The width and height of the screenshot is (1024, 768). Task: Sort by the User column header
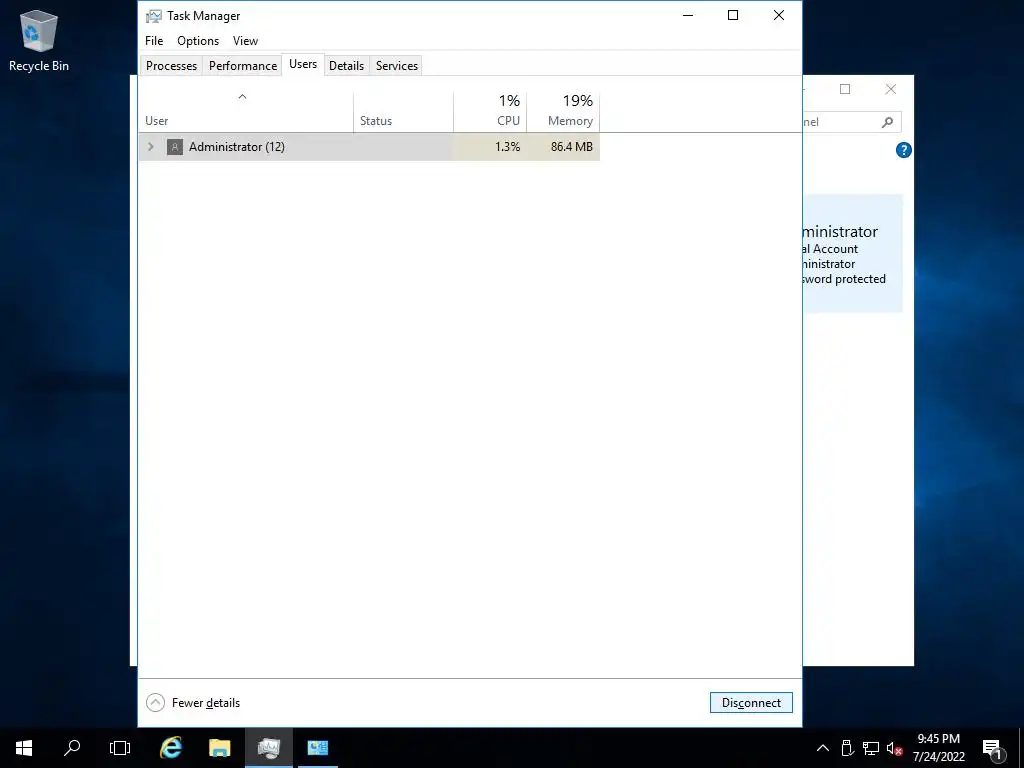click(x=246, y=112)
